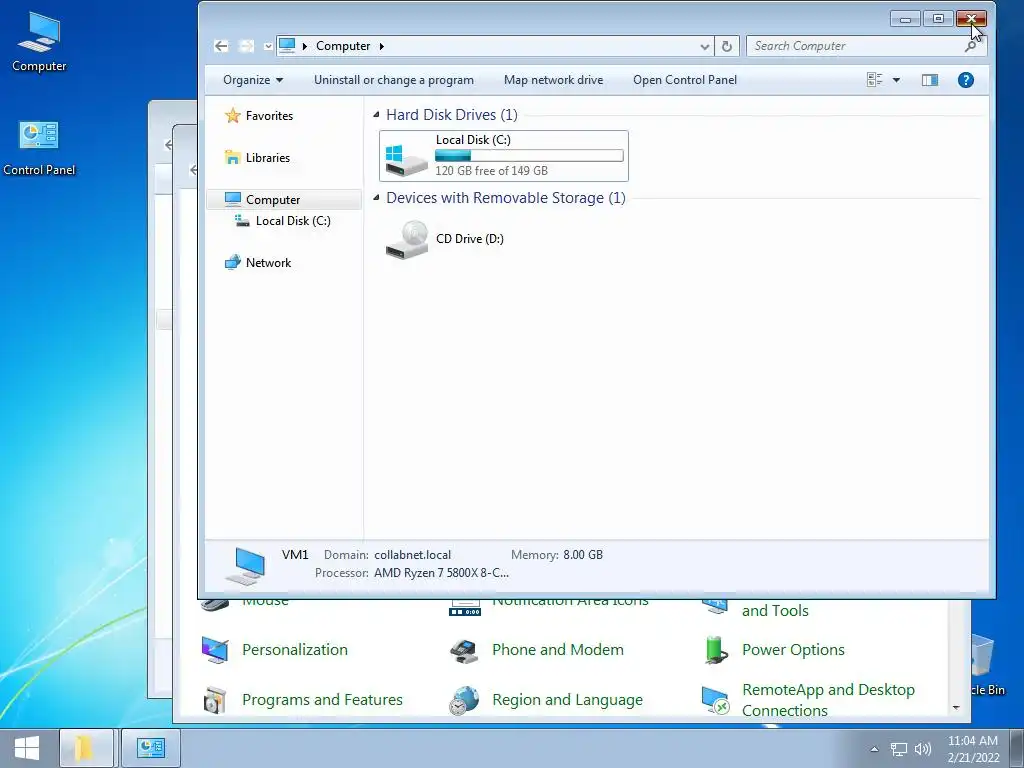Refresh the Computer window
Image resolution: width=1024 pixels, height=768 pixels.
[x=726, y=46]
